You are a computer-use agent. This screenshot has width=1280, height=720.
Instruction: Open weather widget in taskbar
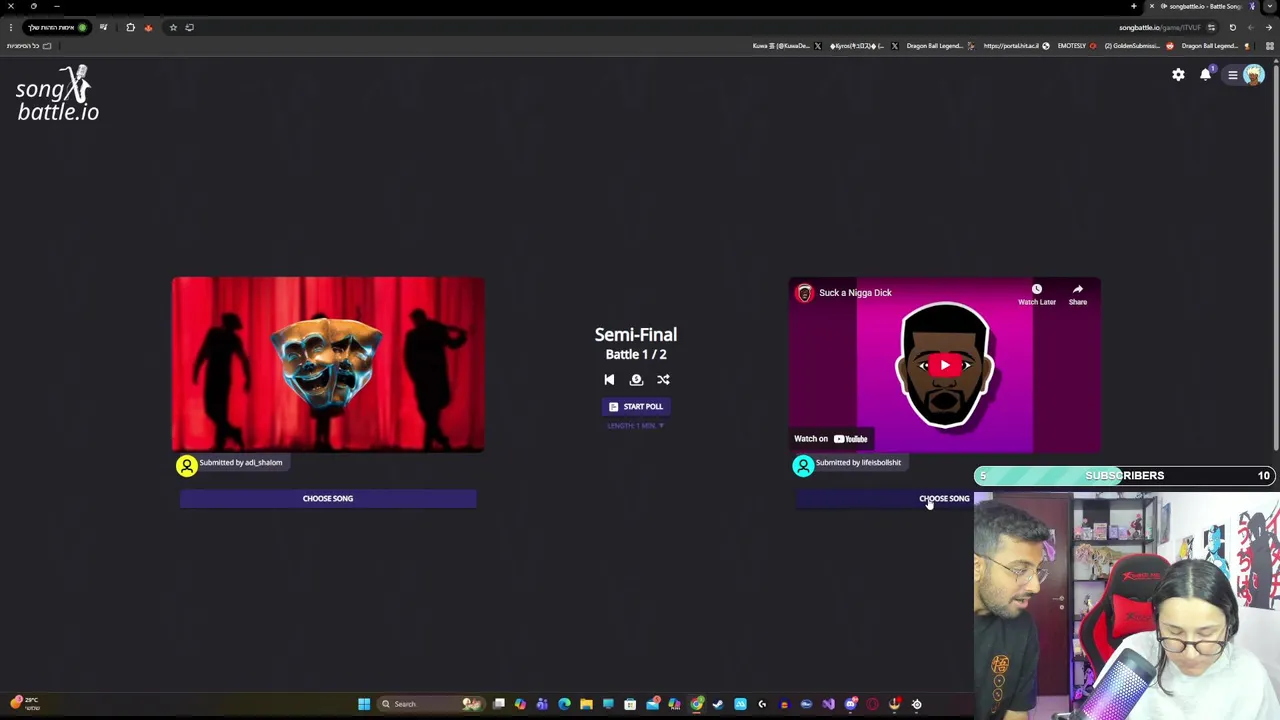(x=24, y=704)
